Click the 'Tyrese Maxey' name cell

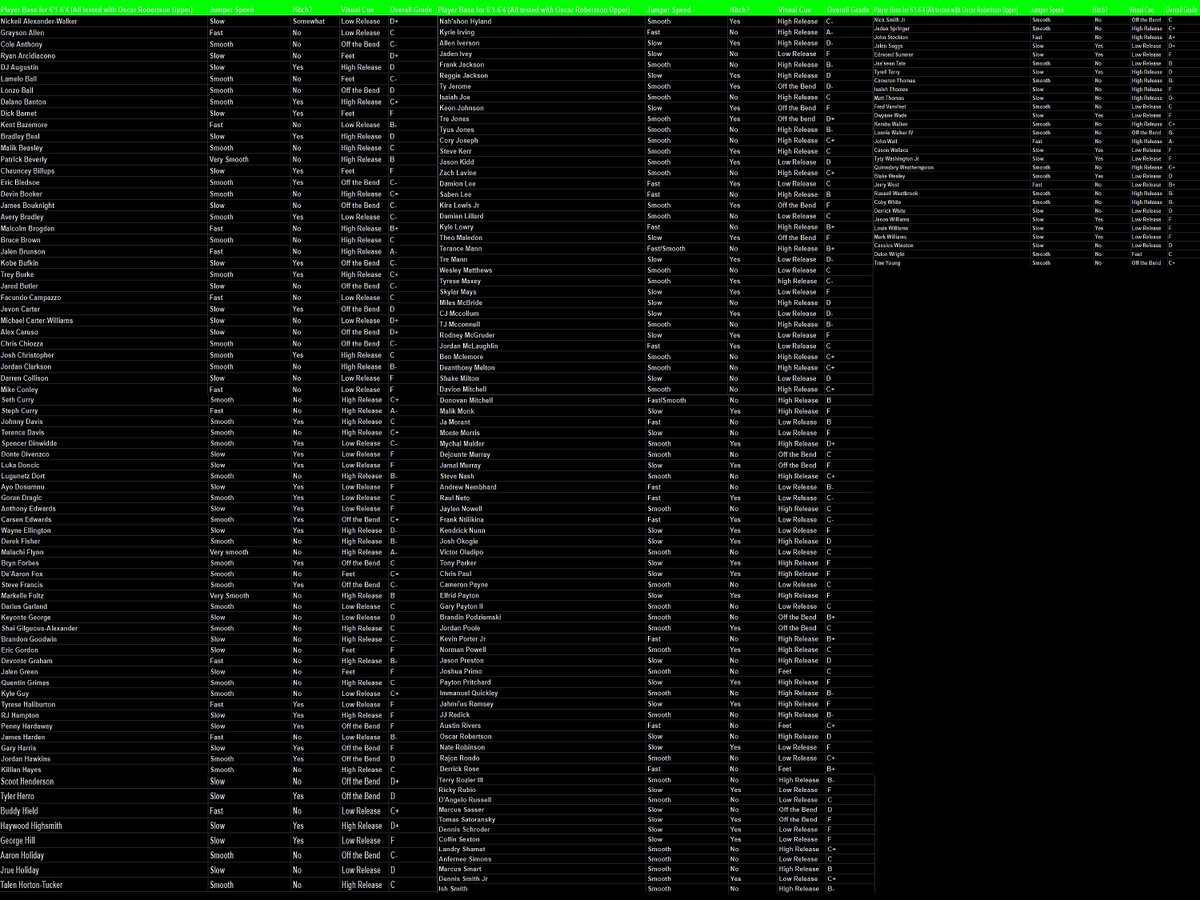461,281
